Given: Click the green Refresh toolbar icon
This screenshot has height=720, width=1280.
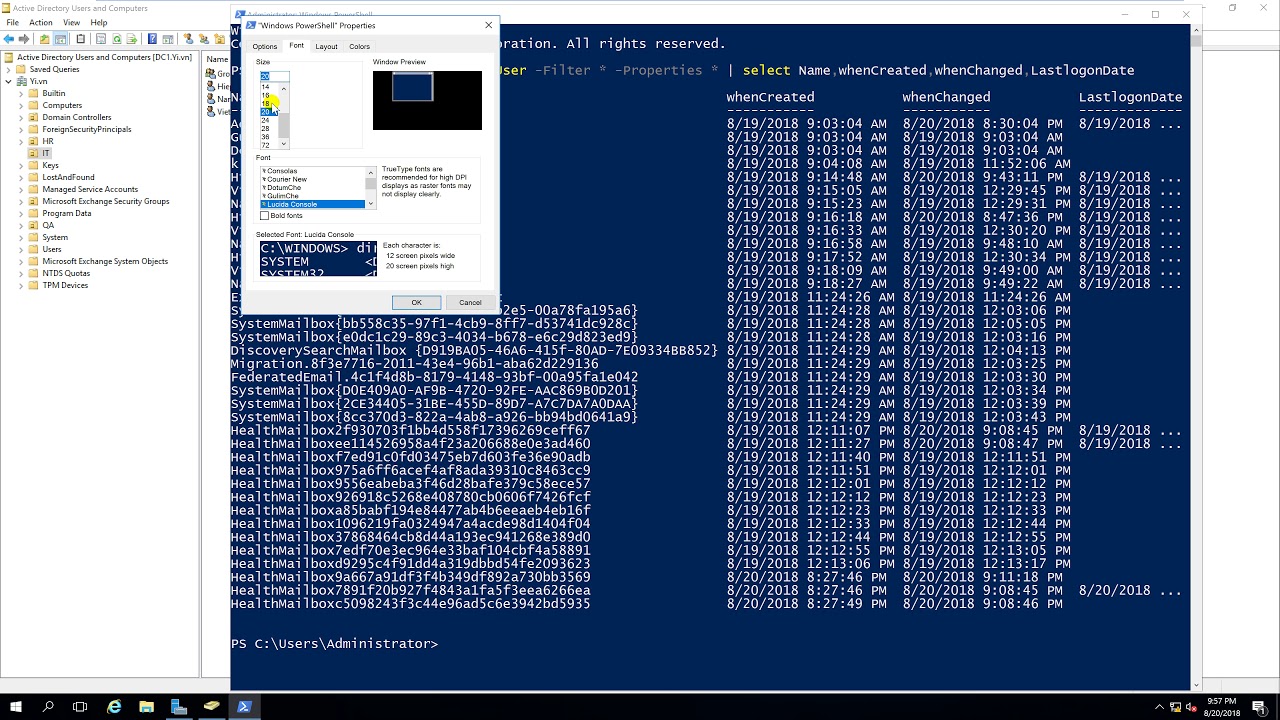Looking at the screenshot, I should (117, 39).
